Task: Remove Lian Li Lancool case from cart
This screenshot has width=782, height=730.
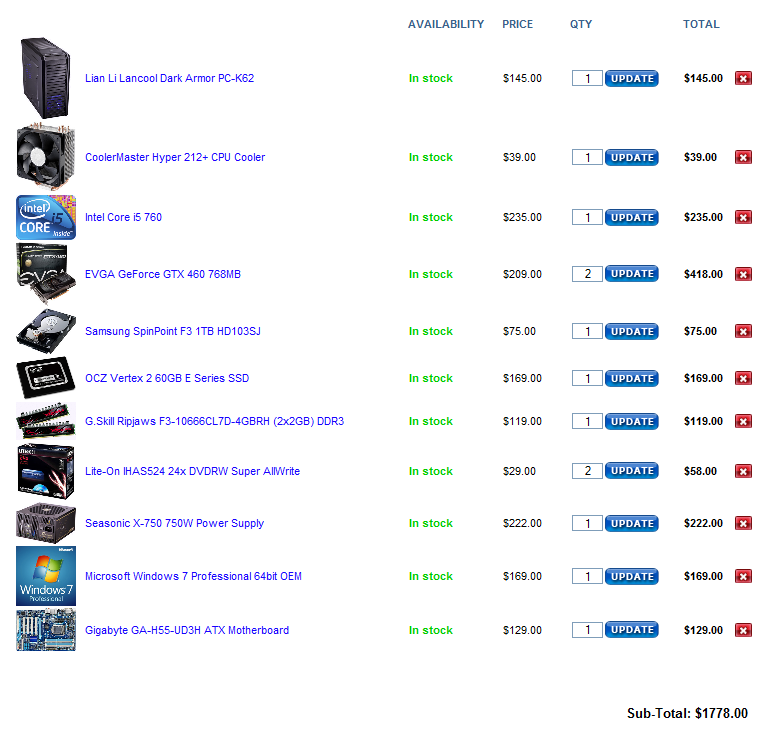Action: pos(743,78)
